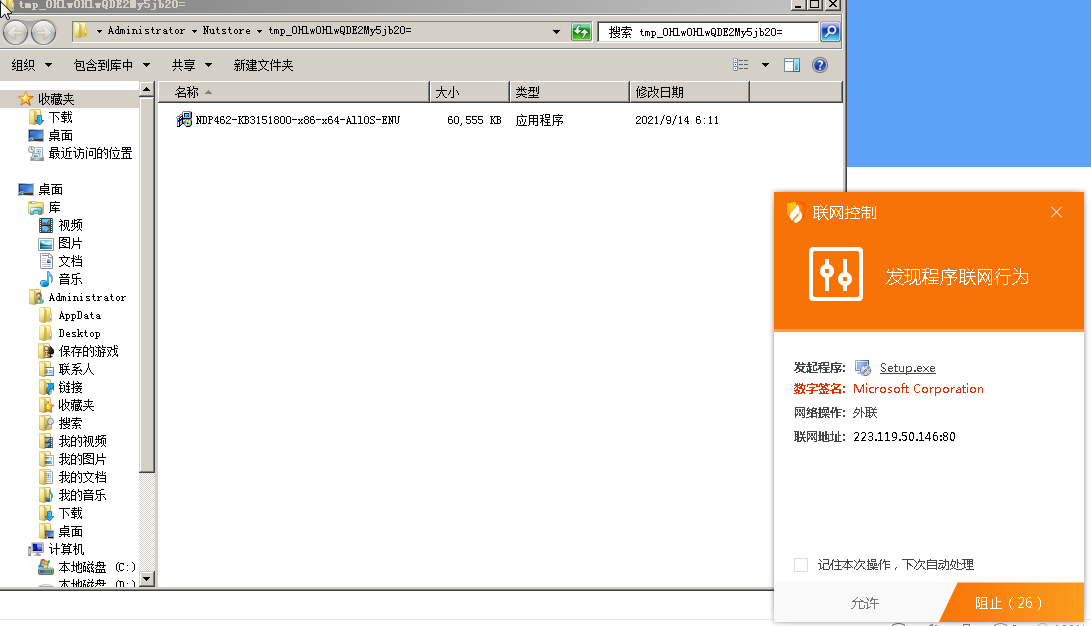Screen dimensions: 1091x626
Task: Open the 组织 dropdown menu
Action: click(x=32, y=65)
